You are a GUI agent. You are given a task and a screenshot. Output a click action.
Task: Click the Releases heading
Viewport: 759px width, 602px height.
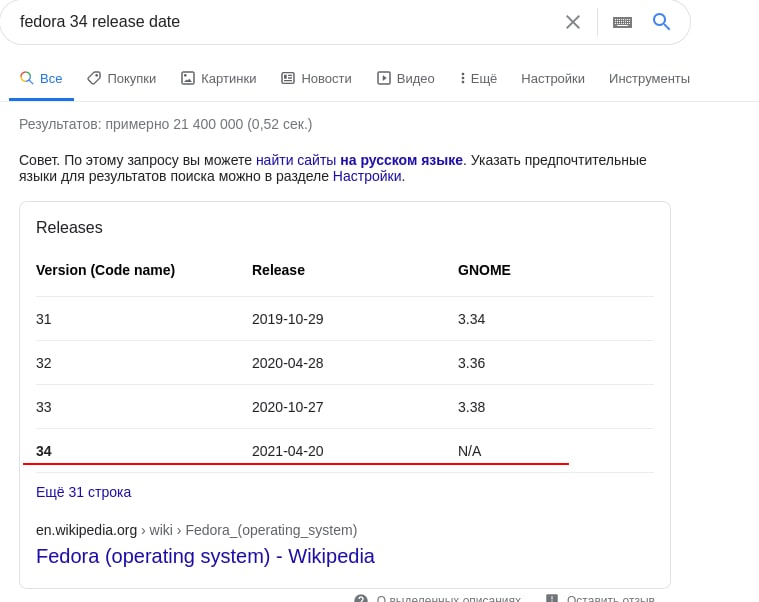pyautogui.click(x=69, y=227)
